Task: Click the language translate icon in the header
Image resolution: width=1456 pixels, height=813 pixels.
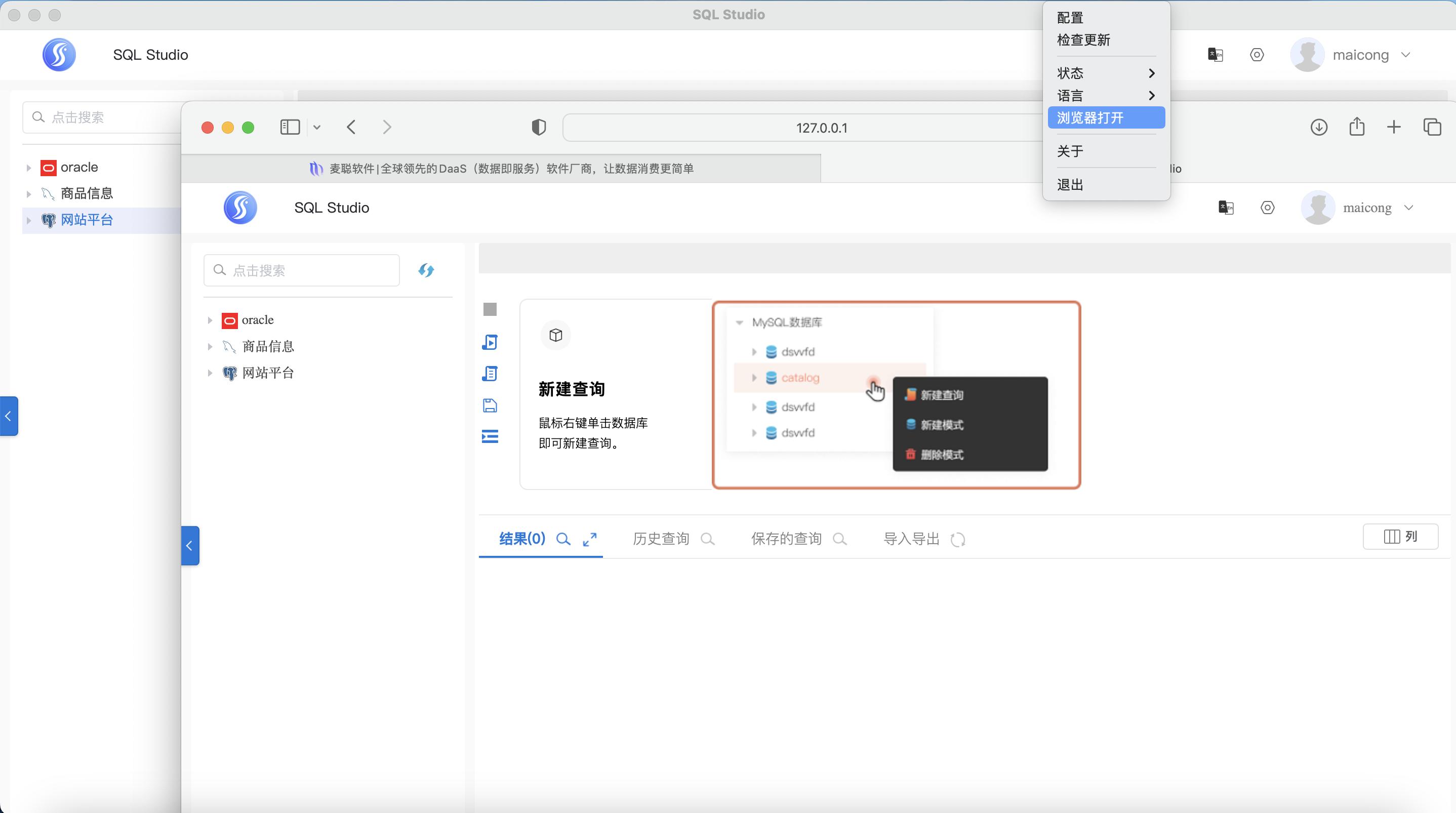Action: (x=1226, y=208)
